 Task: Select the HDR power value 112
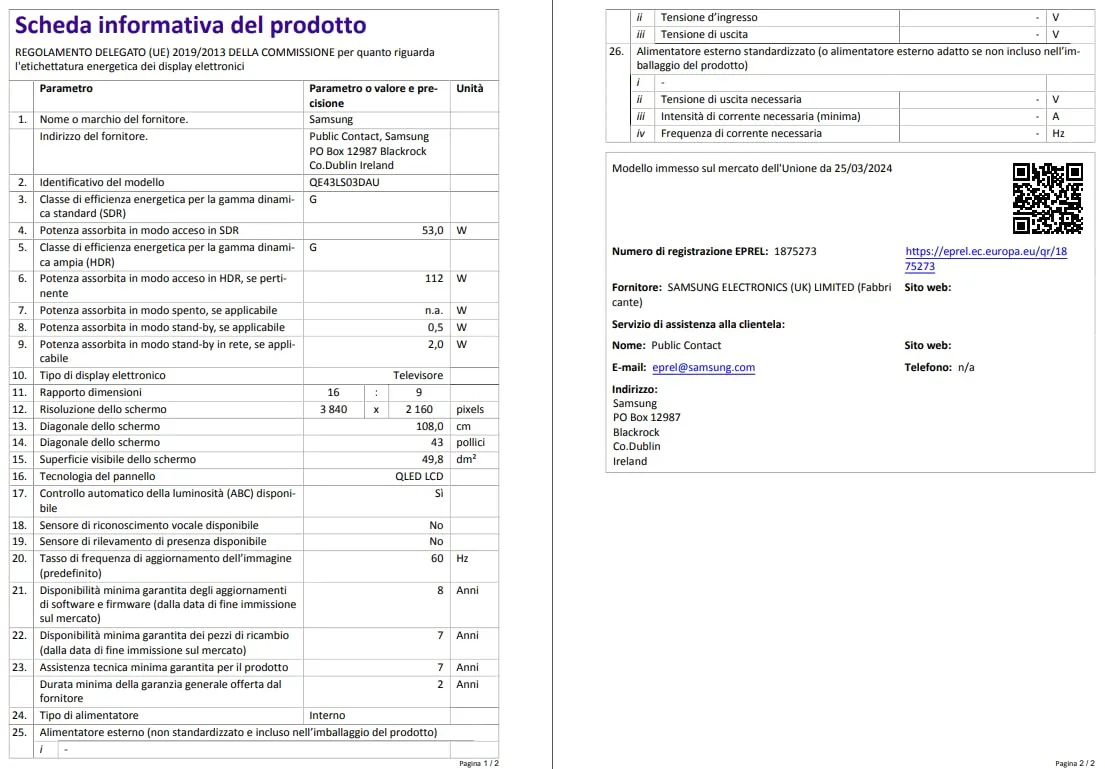point(434,278)
